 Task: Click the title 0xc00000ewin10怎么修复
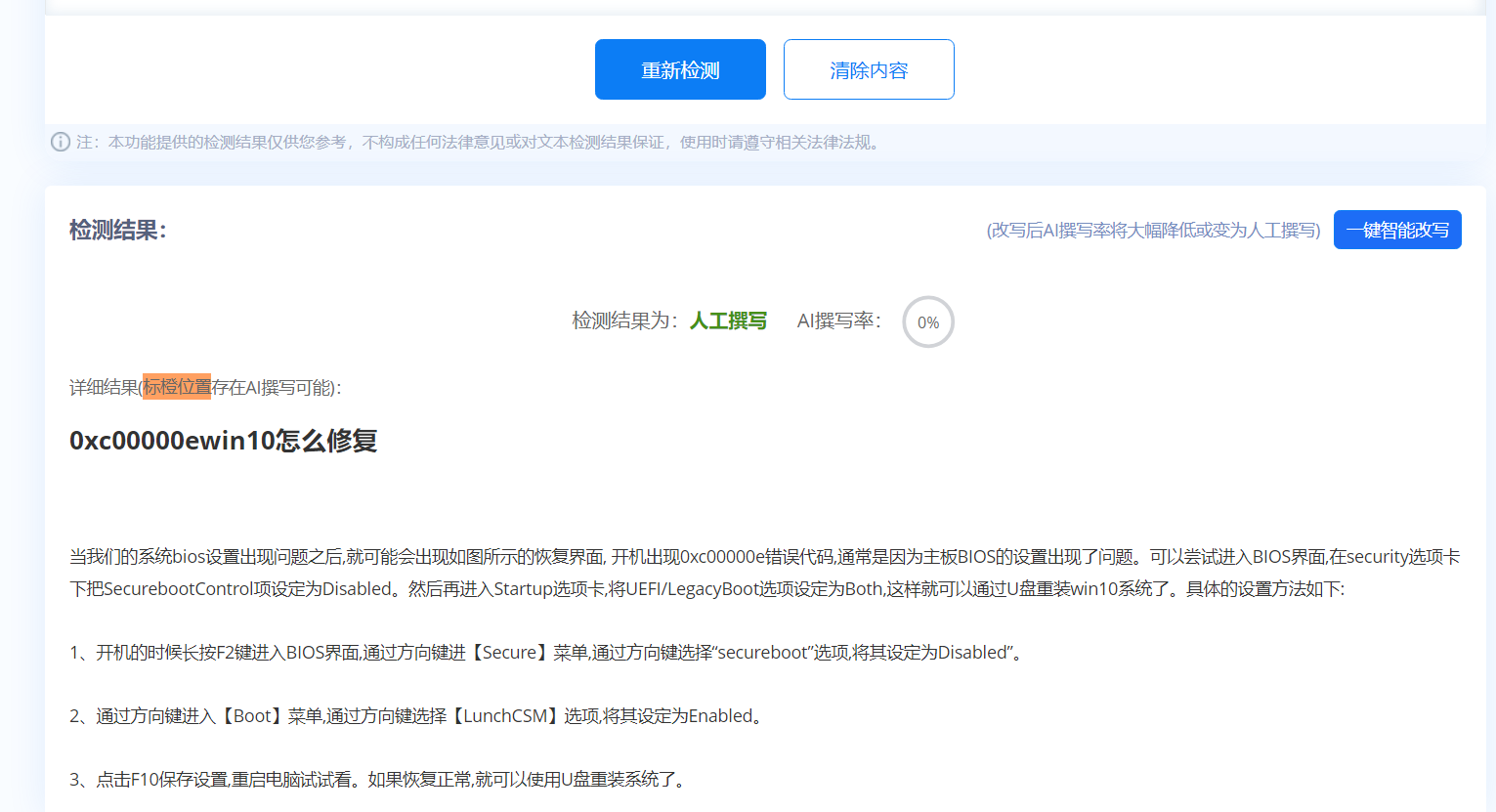224,441
